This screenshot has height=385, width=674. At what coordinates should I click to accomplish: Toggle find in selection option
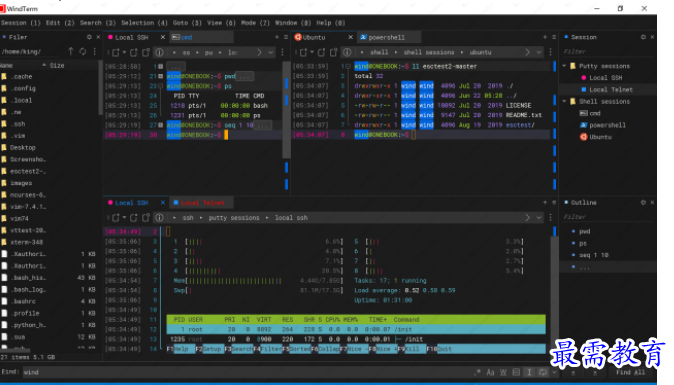click(x=516, y=372)
